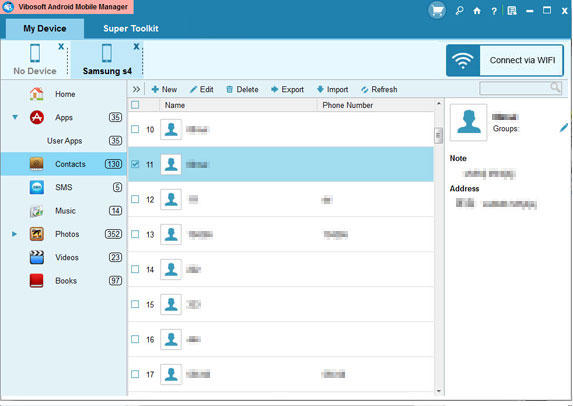The width and height of the screenshot is (573, 406).
Task: Close the Samsung s4 device tab
Action: click(x=136, y=46)
